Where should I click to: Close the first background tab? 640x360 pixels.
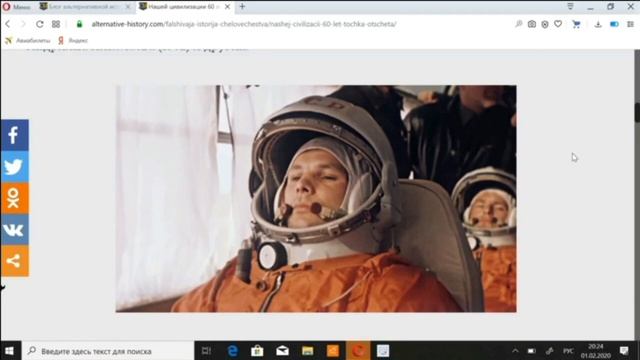pyautogui.click(x=128, y=7)
